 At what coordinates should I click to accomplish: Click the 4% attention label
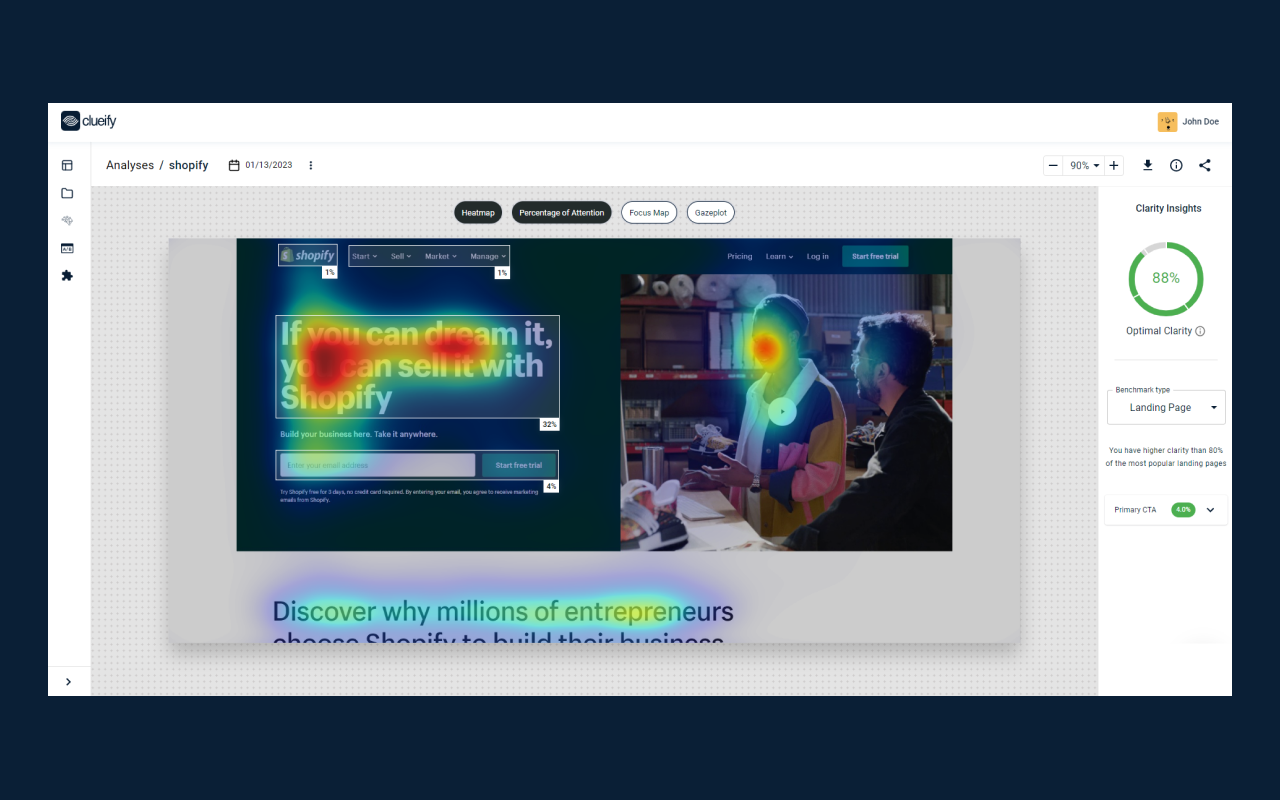(551, 487)
